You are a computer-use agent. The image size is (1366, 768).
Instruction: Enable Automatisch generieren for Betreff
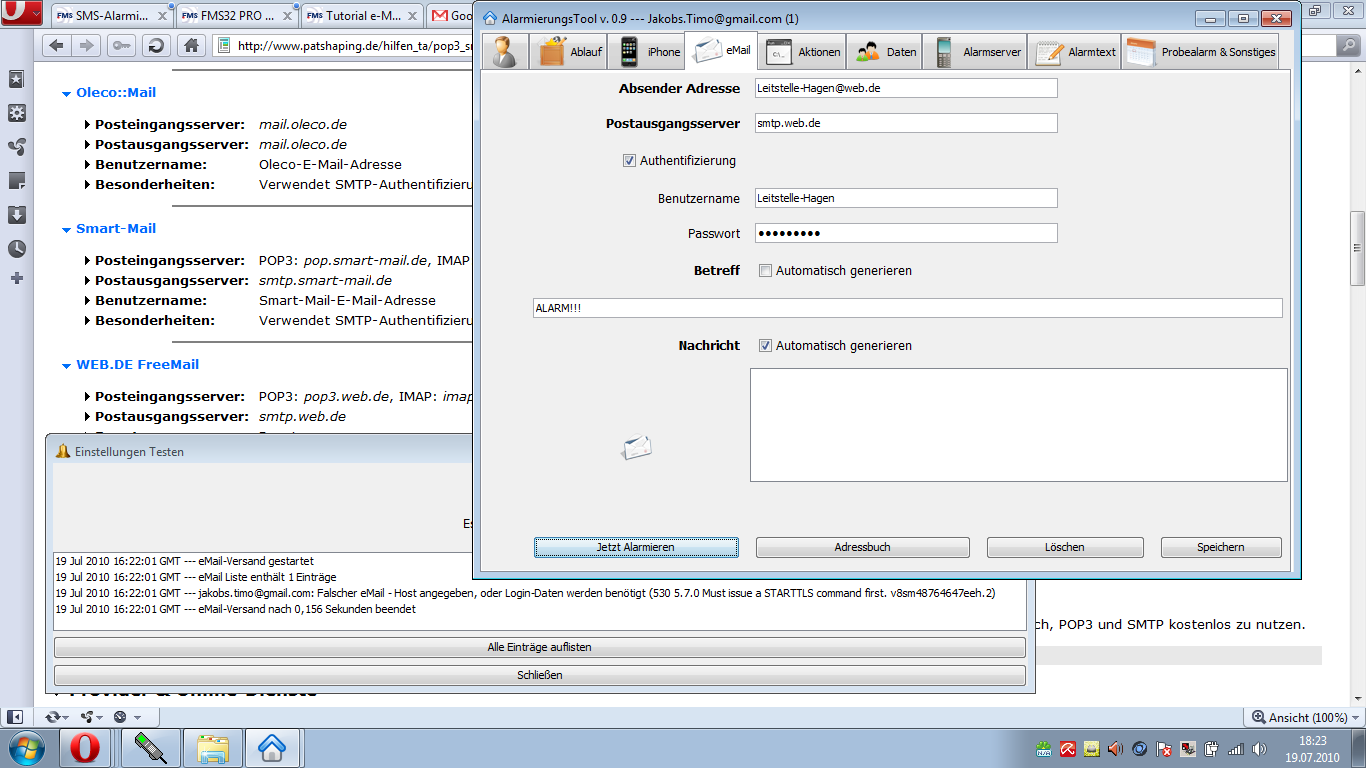766,271
